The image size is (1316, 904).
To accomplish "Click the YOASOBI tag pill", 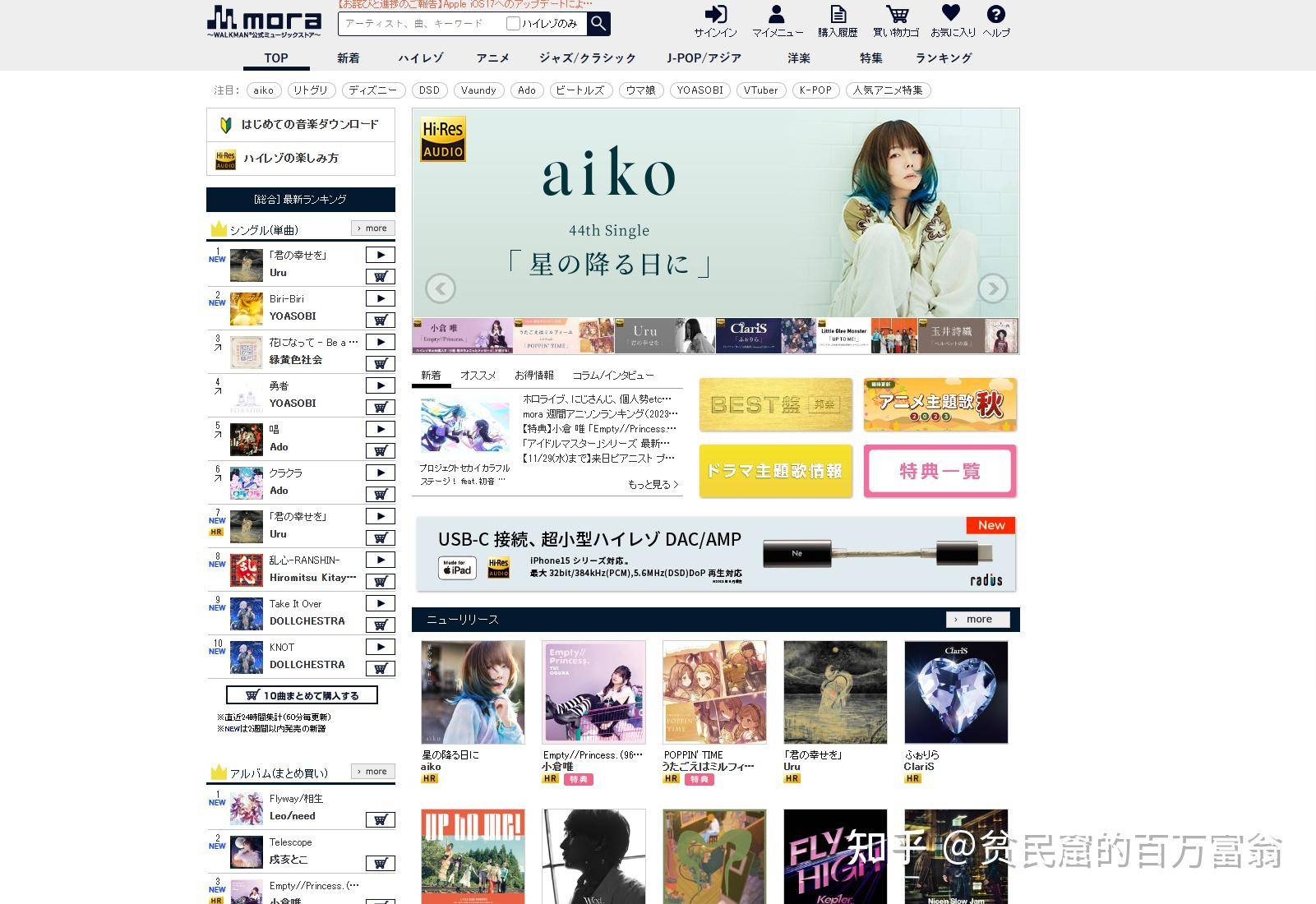I will coord(700,90).
